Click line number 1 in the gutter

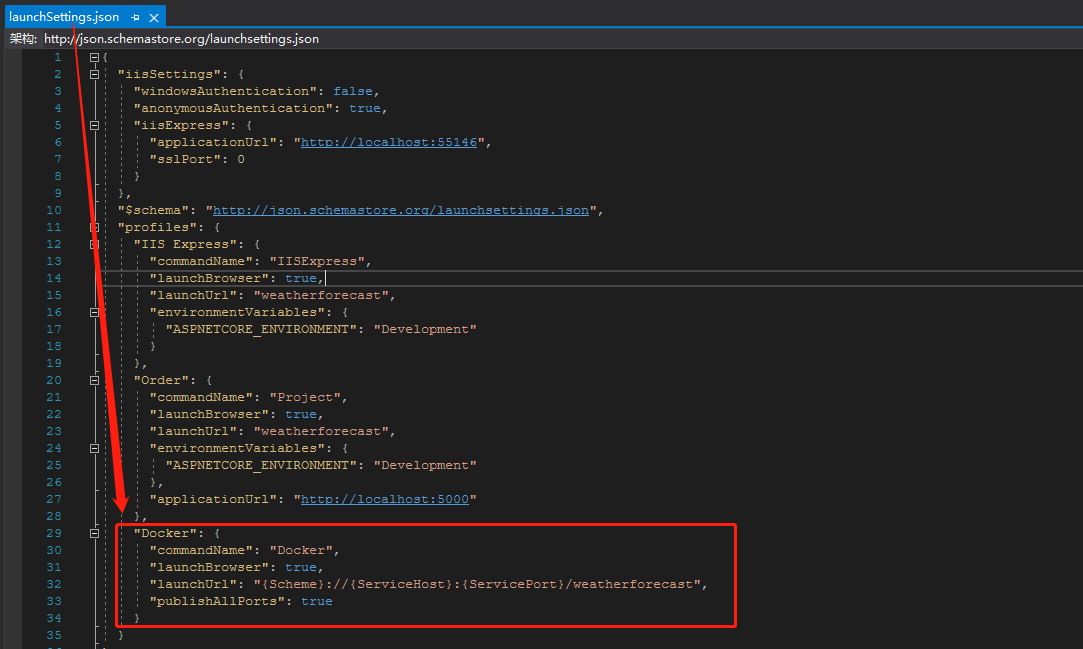(x=58, y=57)
